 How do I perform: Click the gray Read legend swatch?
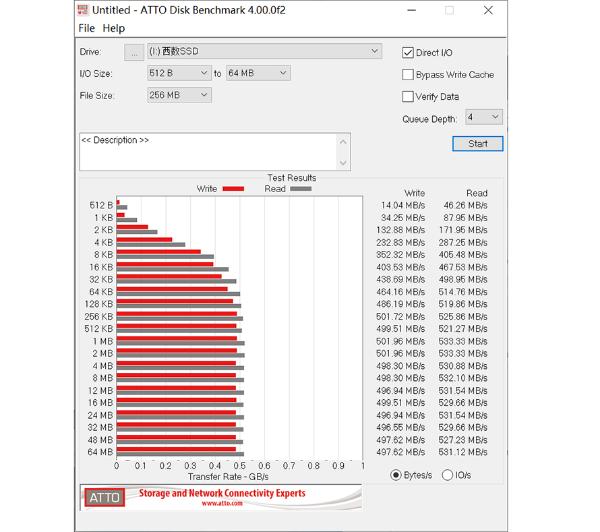click(301, 189)
